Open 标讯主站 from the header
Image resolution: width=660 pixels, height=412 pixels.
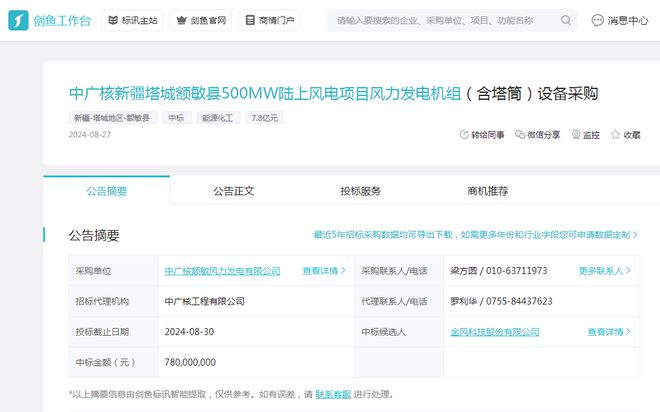tap(133, 20)
